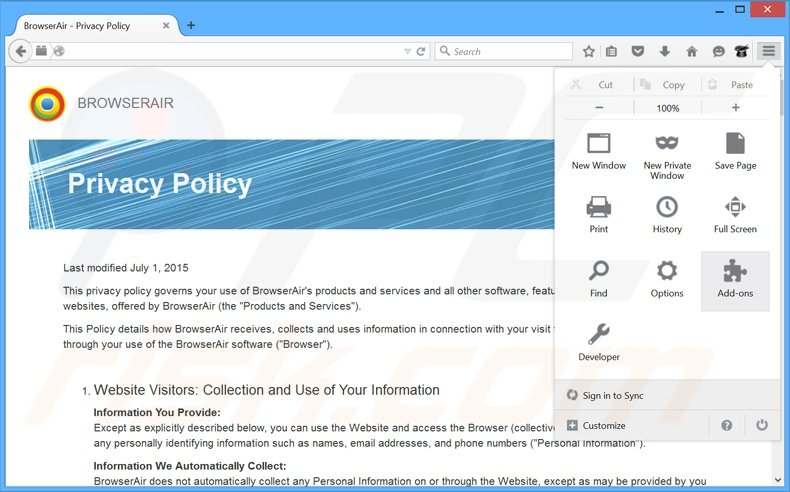This screenshot has height=492, width=790.
Task: Click "Information We Automatically Collect:" subheading
Action: tap(189, 466)
